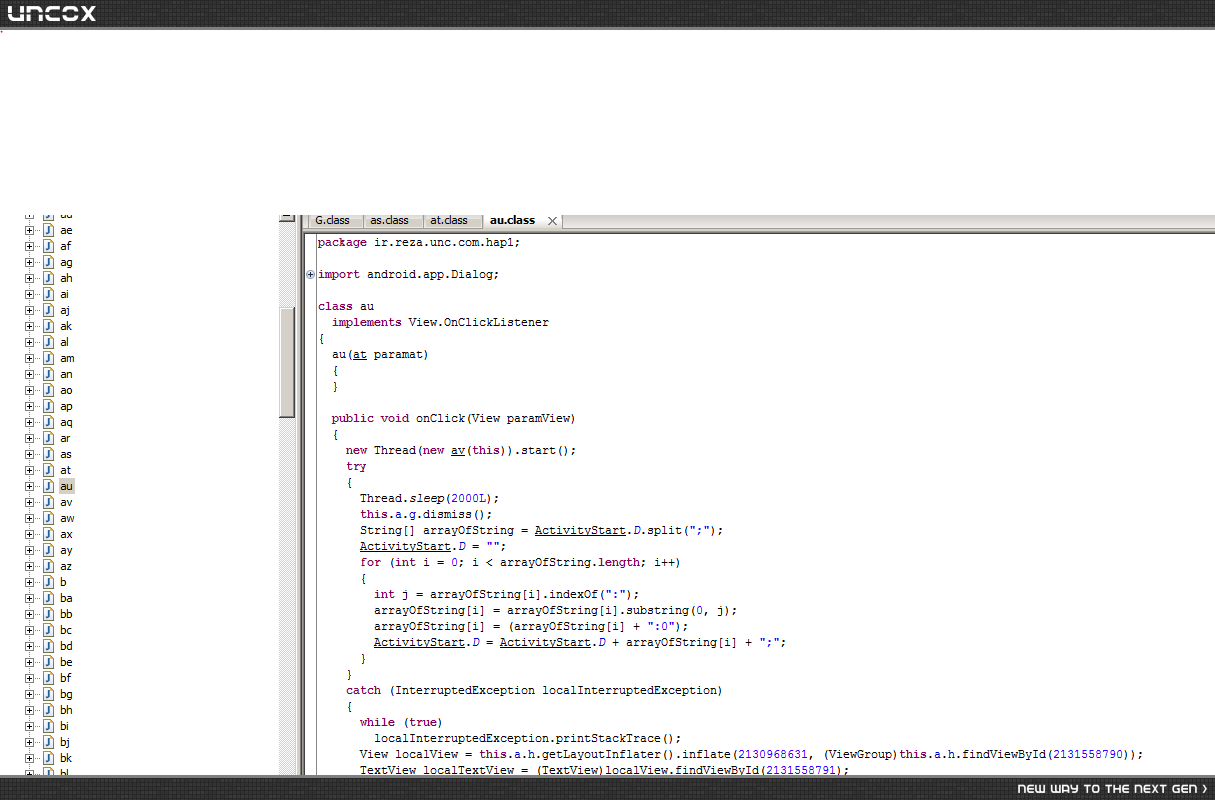The image size is (1215, 800).
Task: Click 'localInterruptedException.printStackTrace();' line
Action: (x=527, y=738)
